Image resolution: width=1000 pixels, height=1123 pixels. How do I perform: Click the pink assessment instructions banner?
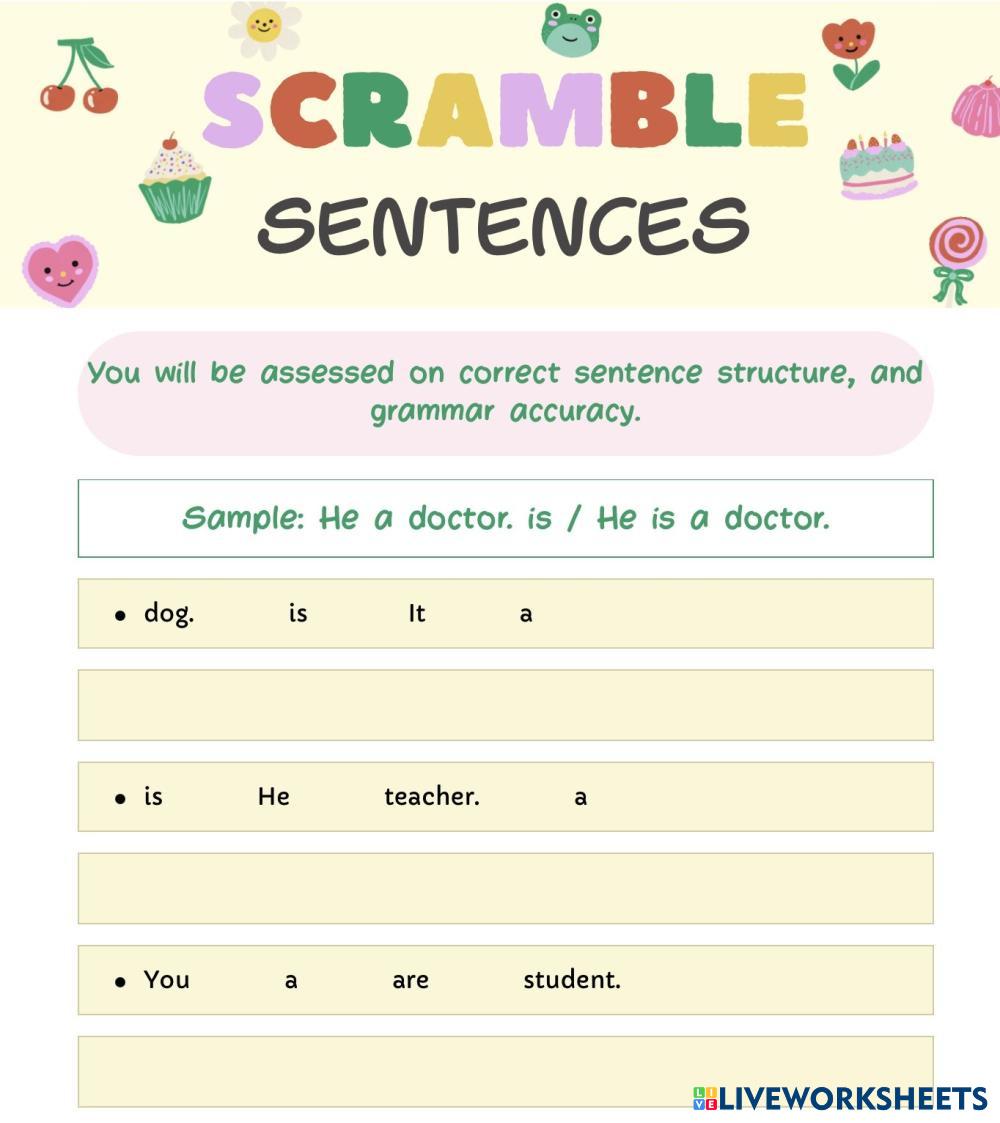pos(505,393)
